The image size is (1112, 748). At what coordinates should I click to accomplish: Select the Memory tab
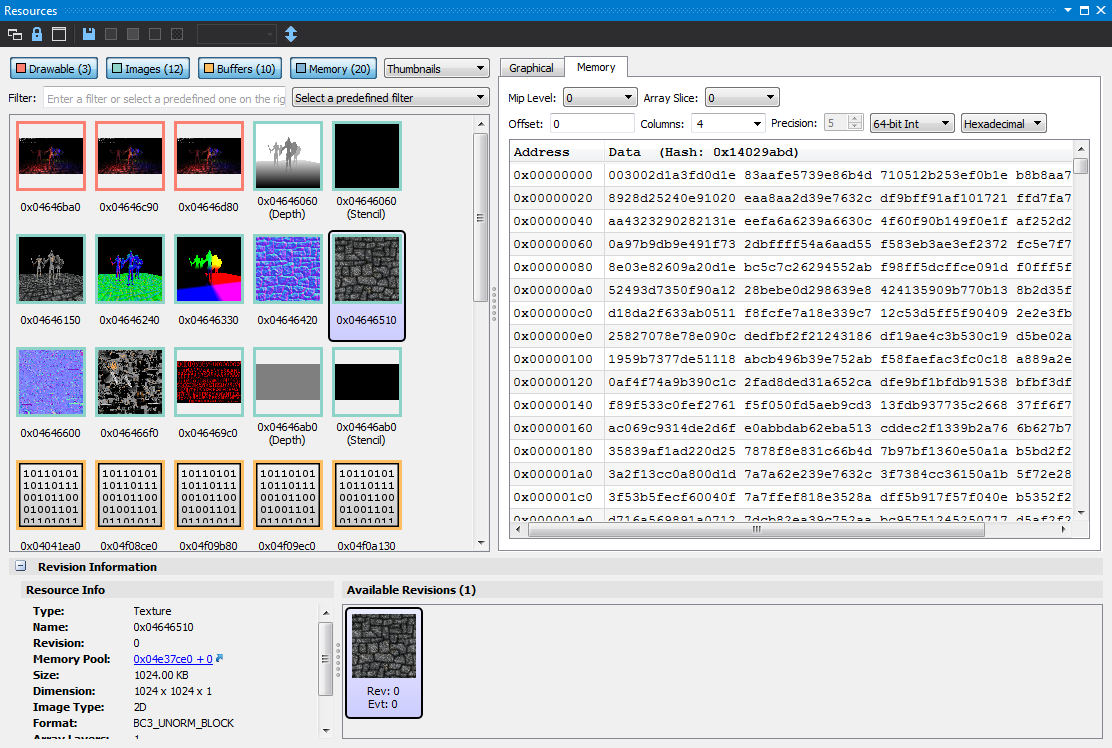596,67
